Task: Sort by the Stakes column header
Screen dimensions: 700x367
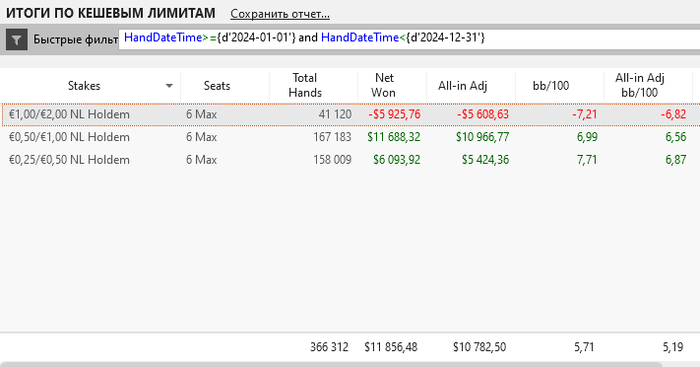Action: point(84,86)
